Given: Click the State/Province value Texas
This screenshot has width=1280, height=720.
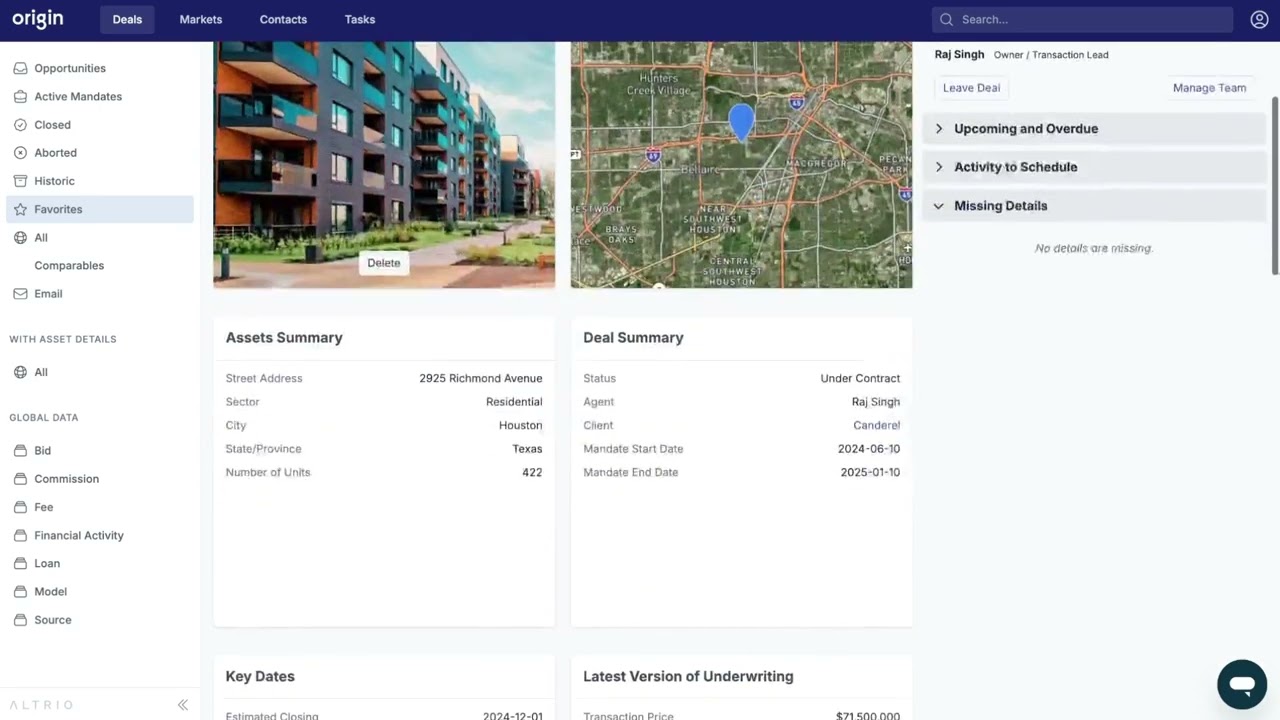Looking at the screenshot, I should (x=527, y=449).
